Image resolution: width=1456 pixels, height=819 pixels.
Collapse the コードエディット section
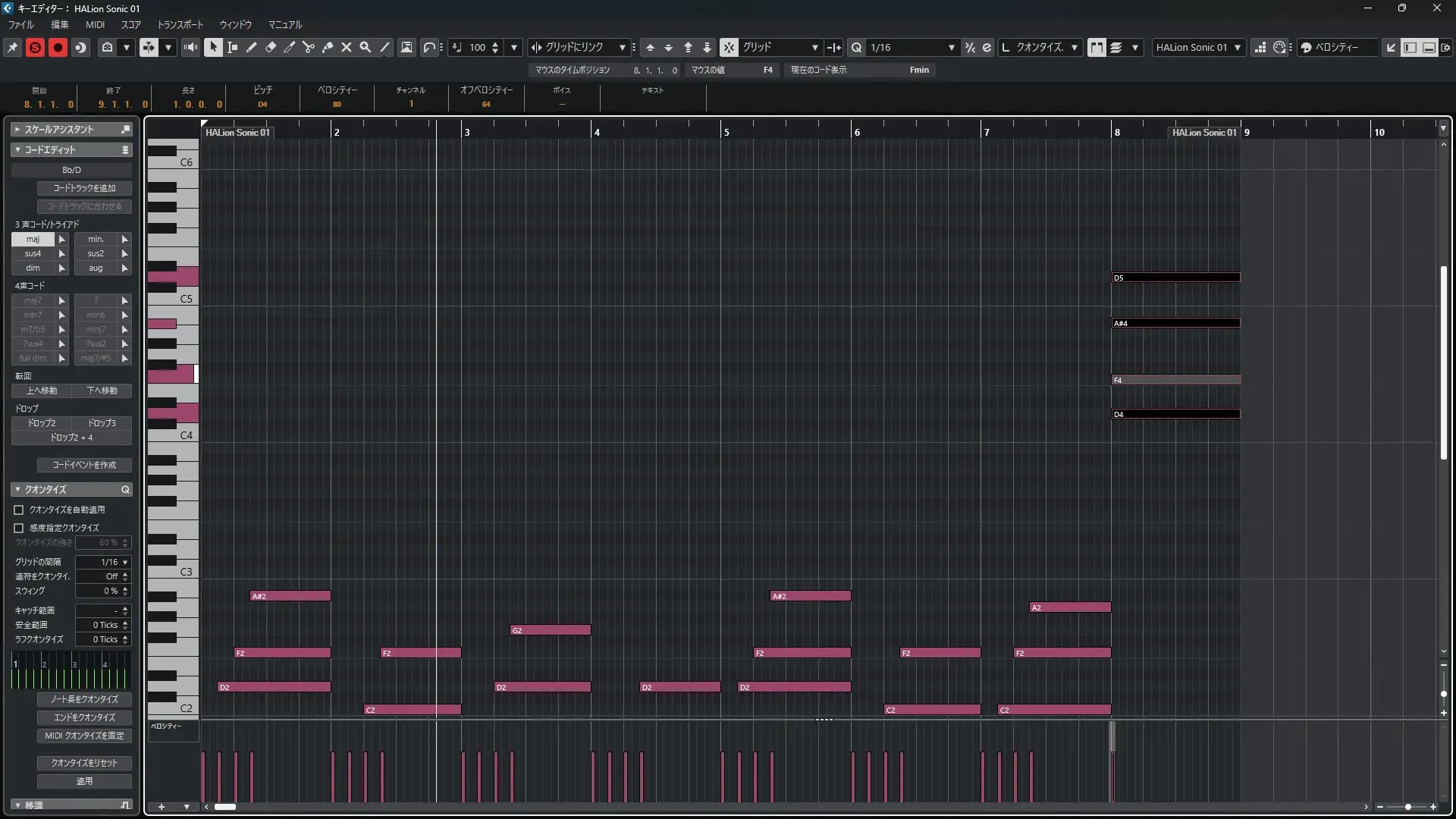(17, 149)
